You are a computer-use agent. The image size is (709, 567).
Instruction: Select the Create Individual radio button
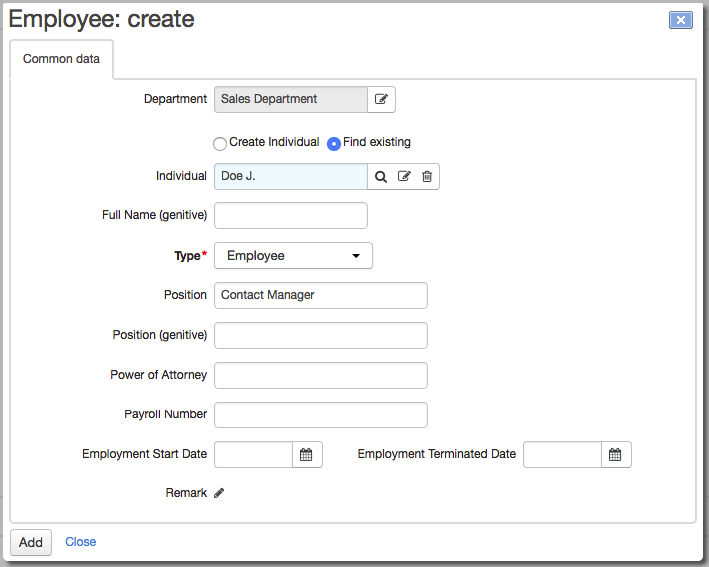220,144
